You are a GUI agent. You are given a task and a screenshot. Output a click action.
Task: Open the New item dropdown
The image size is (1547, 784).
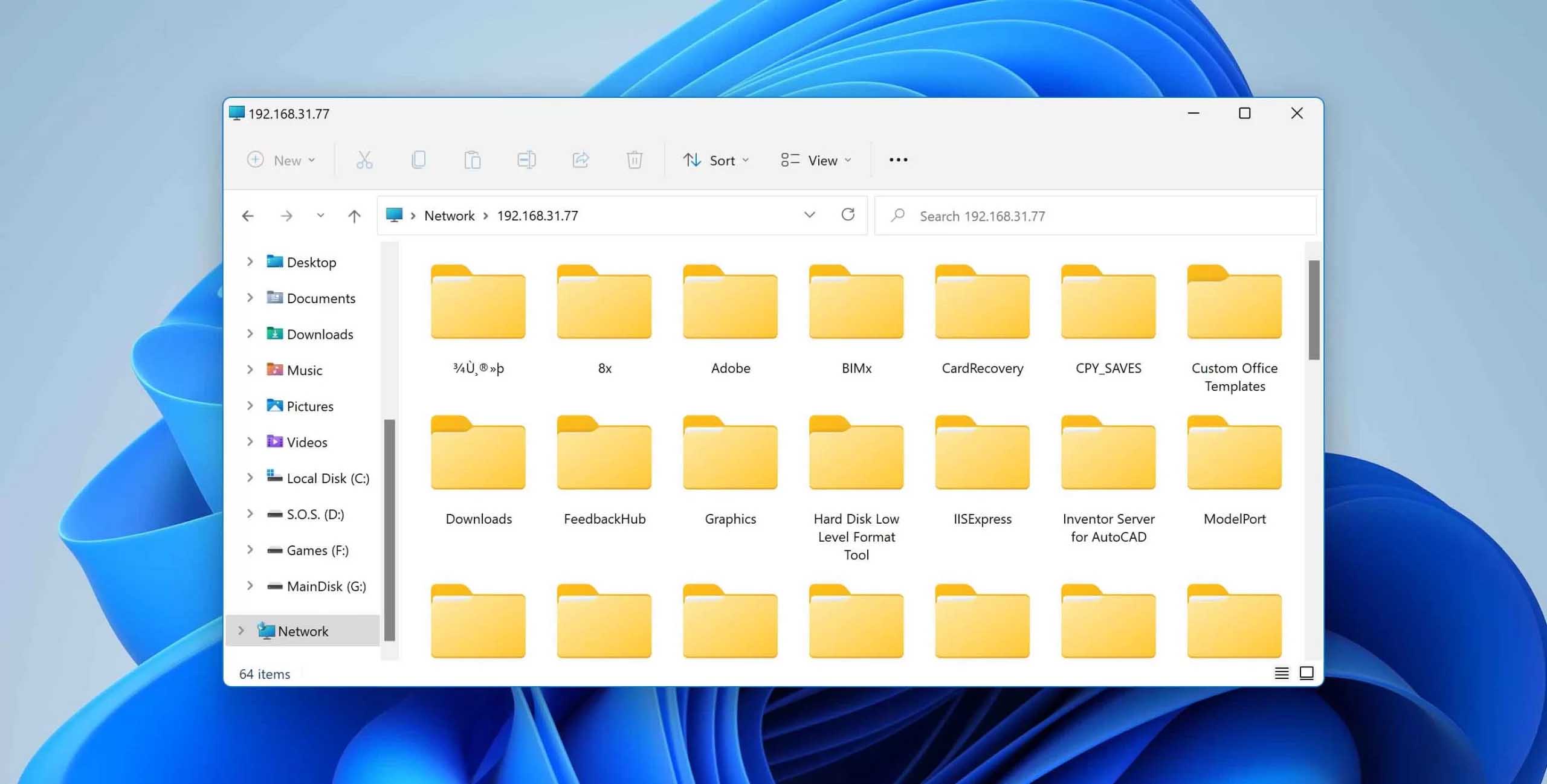click(x=282, y=160)
